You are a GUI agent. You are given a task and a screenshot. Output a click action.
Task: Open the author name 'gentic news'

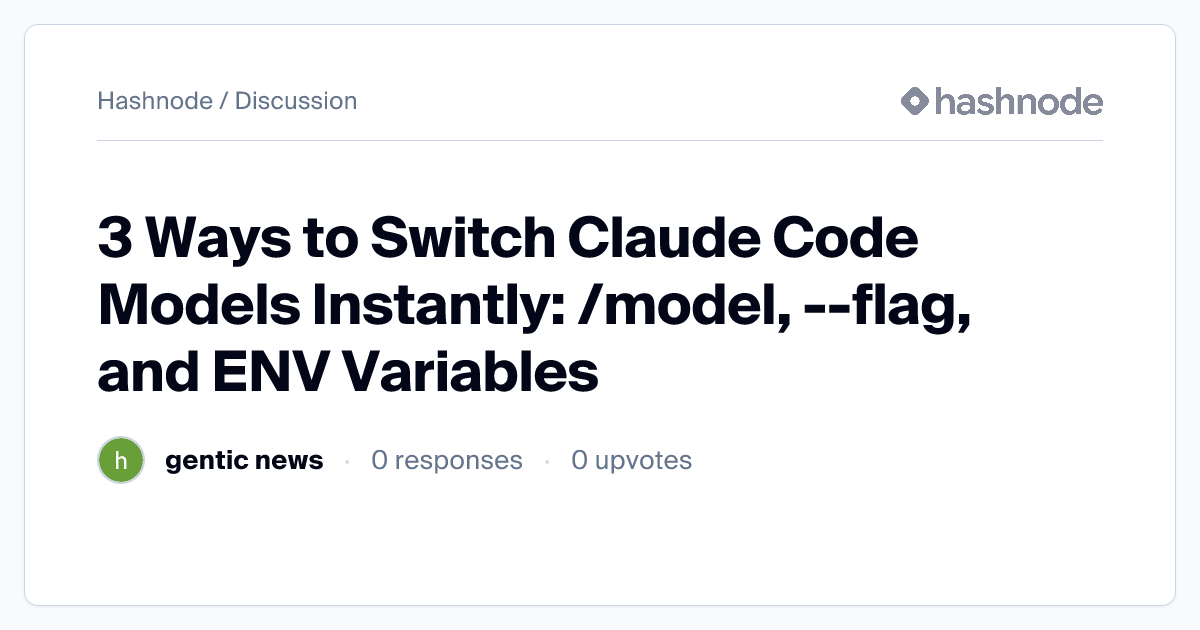[x=244, y=461]
